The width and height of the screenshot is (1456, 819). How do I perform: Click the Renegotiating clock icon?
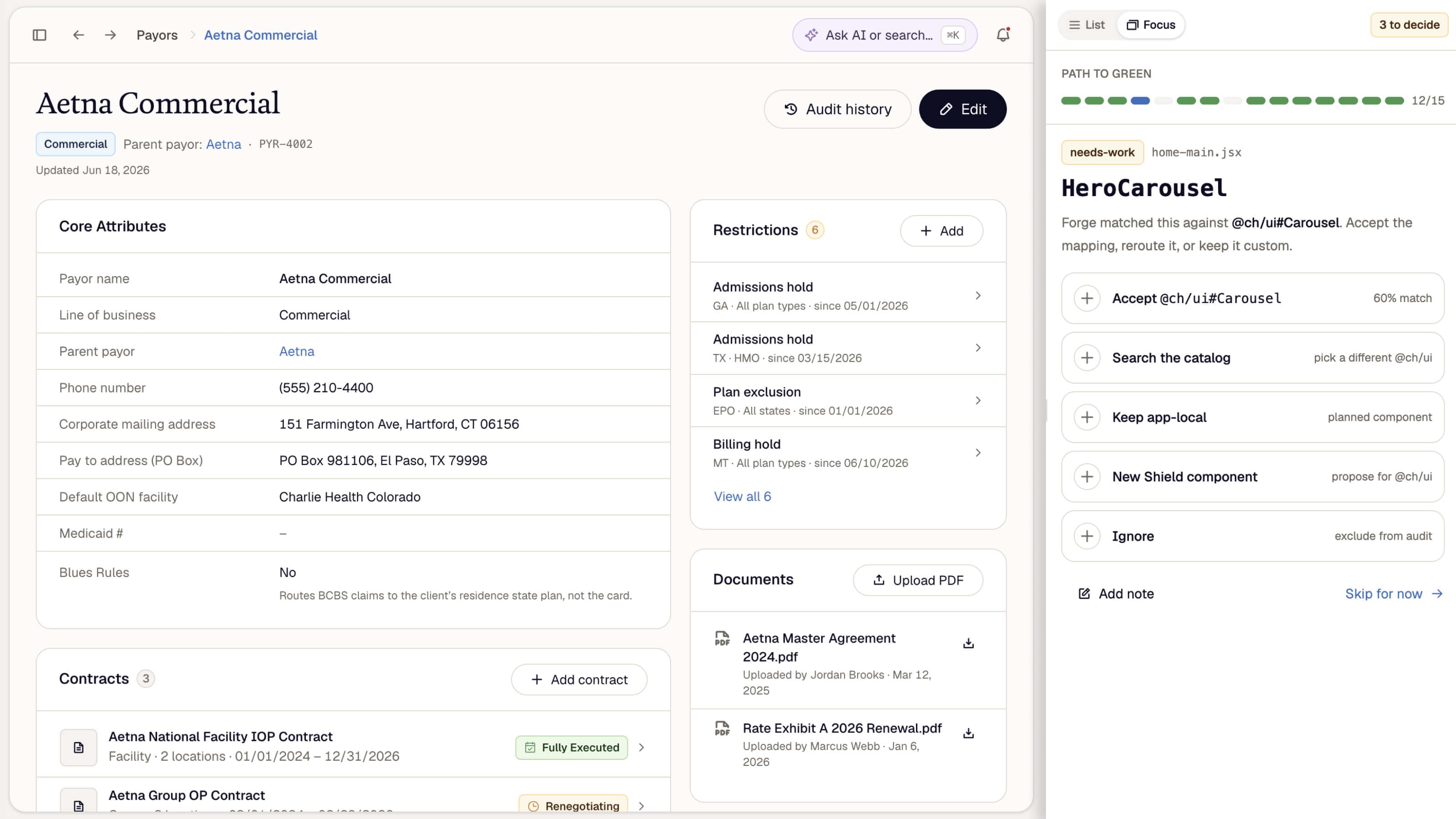click(533, 806)
